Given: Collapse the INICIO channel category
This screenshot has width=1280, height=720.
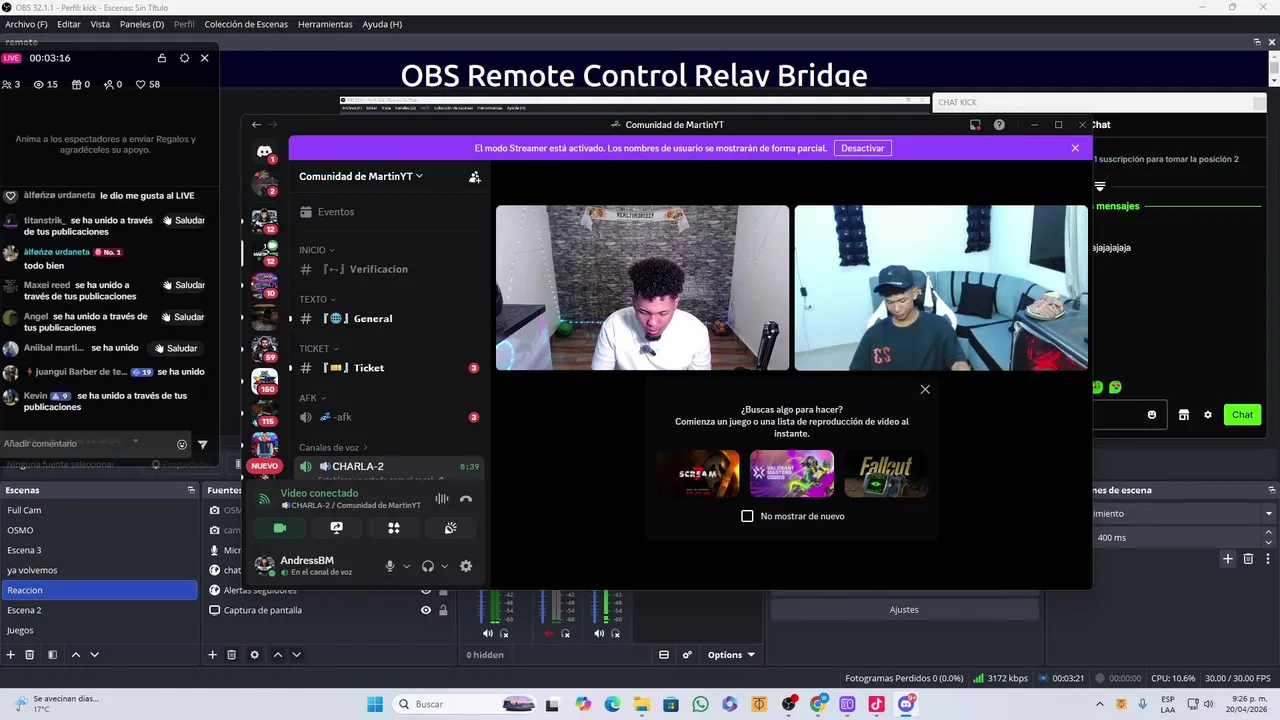Looking at the screenshot, I should click(x=316, y=250).
